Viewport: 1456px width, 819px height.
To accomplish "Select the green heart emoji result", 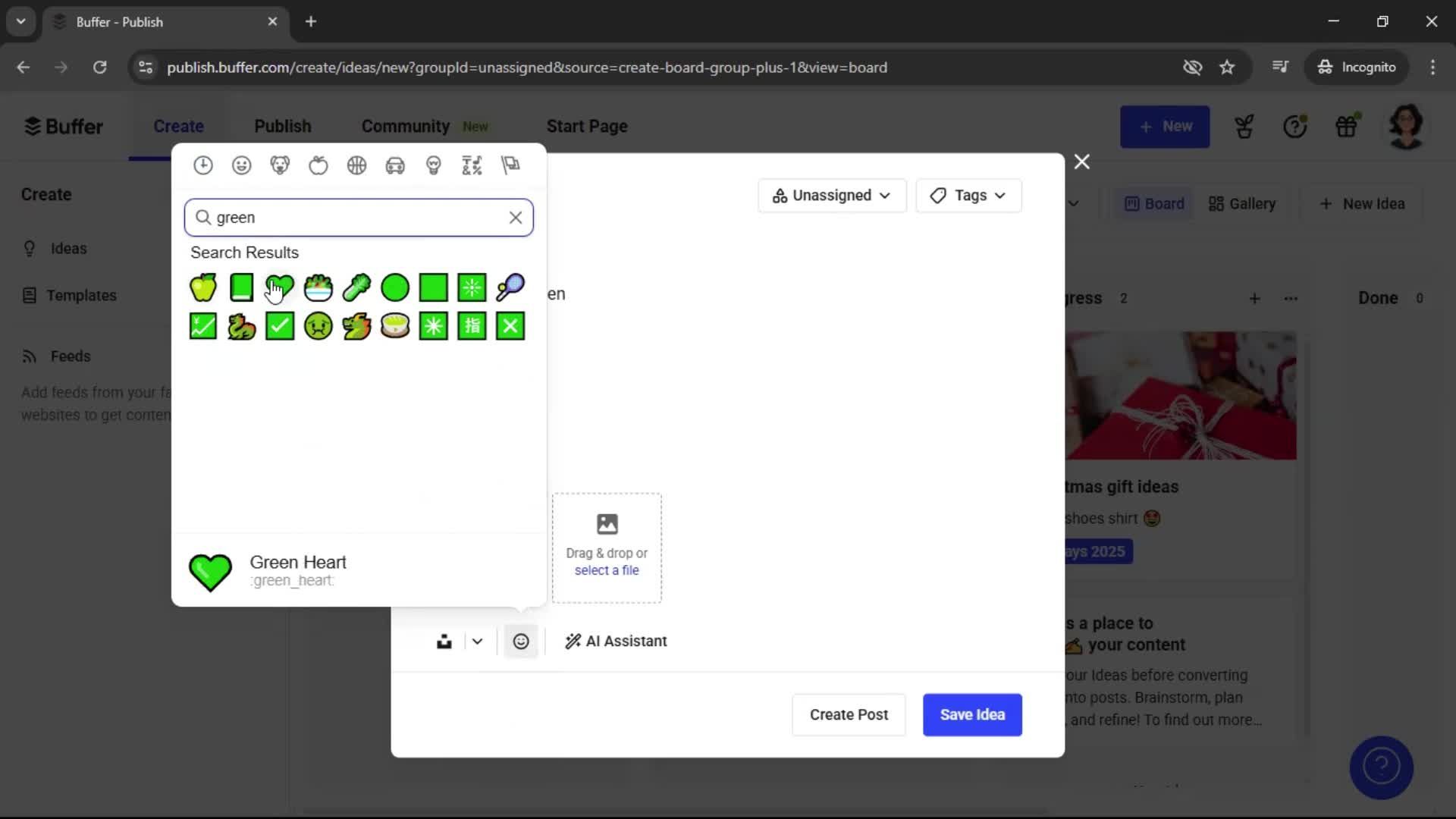I will click(x=280, y=287).
